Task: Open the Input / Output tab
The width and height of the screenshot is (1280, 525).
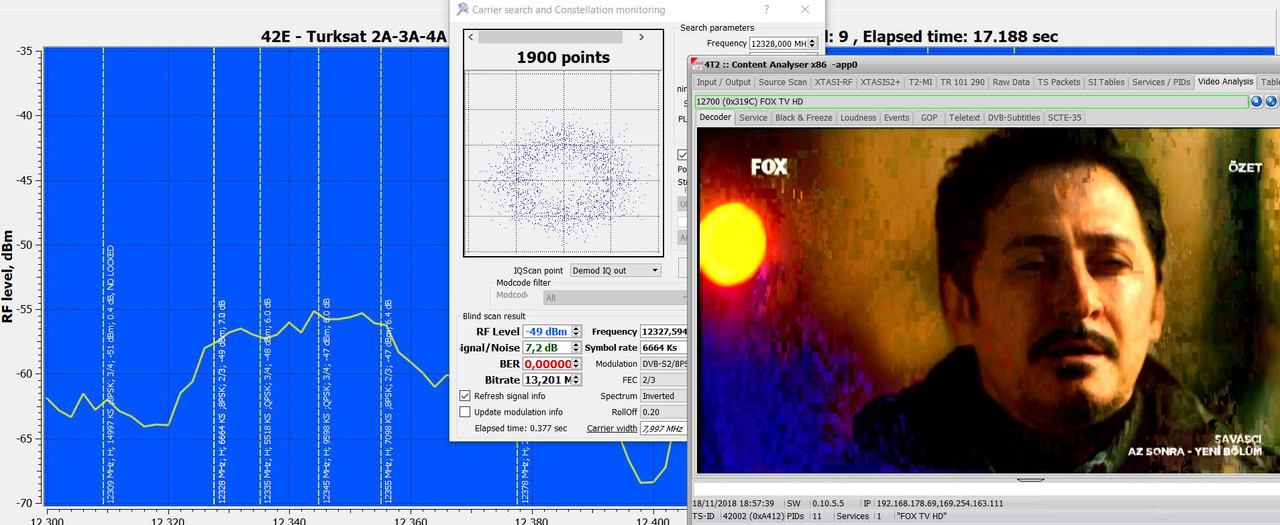Action: pos(723,82)
